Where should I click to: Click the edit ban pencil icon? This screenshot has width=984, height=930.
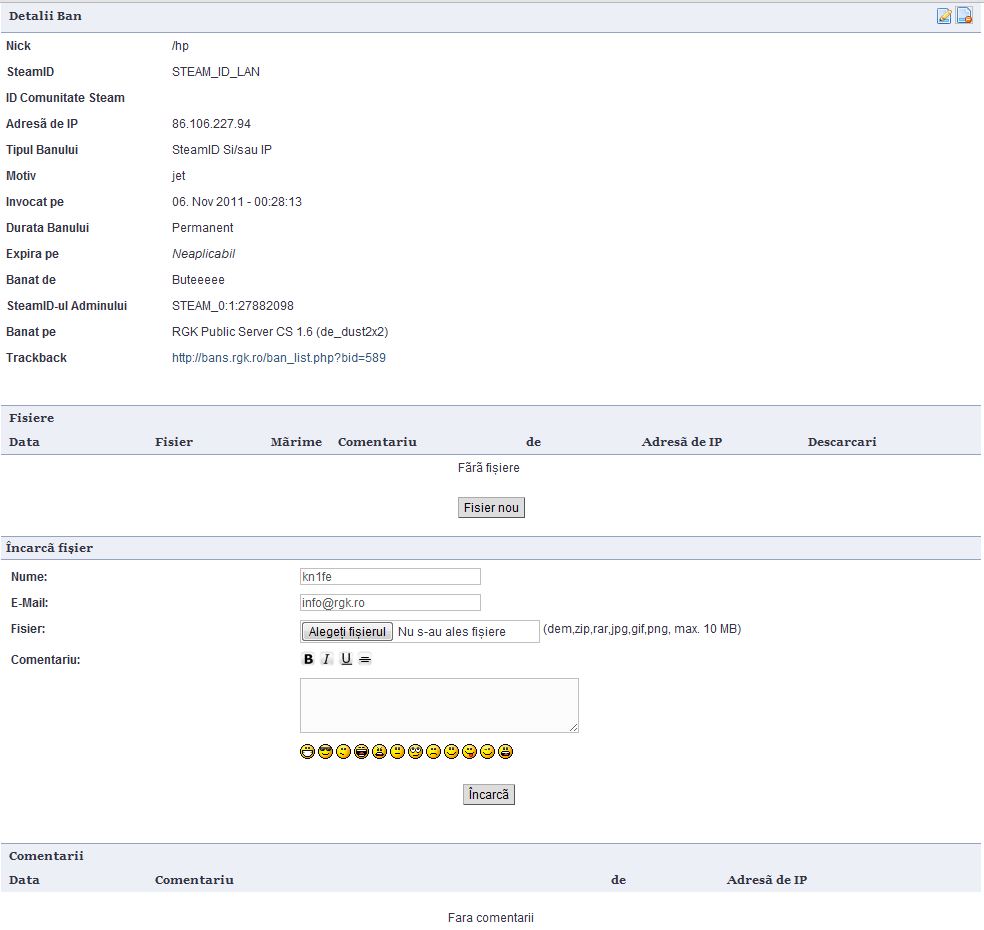944,16
